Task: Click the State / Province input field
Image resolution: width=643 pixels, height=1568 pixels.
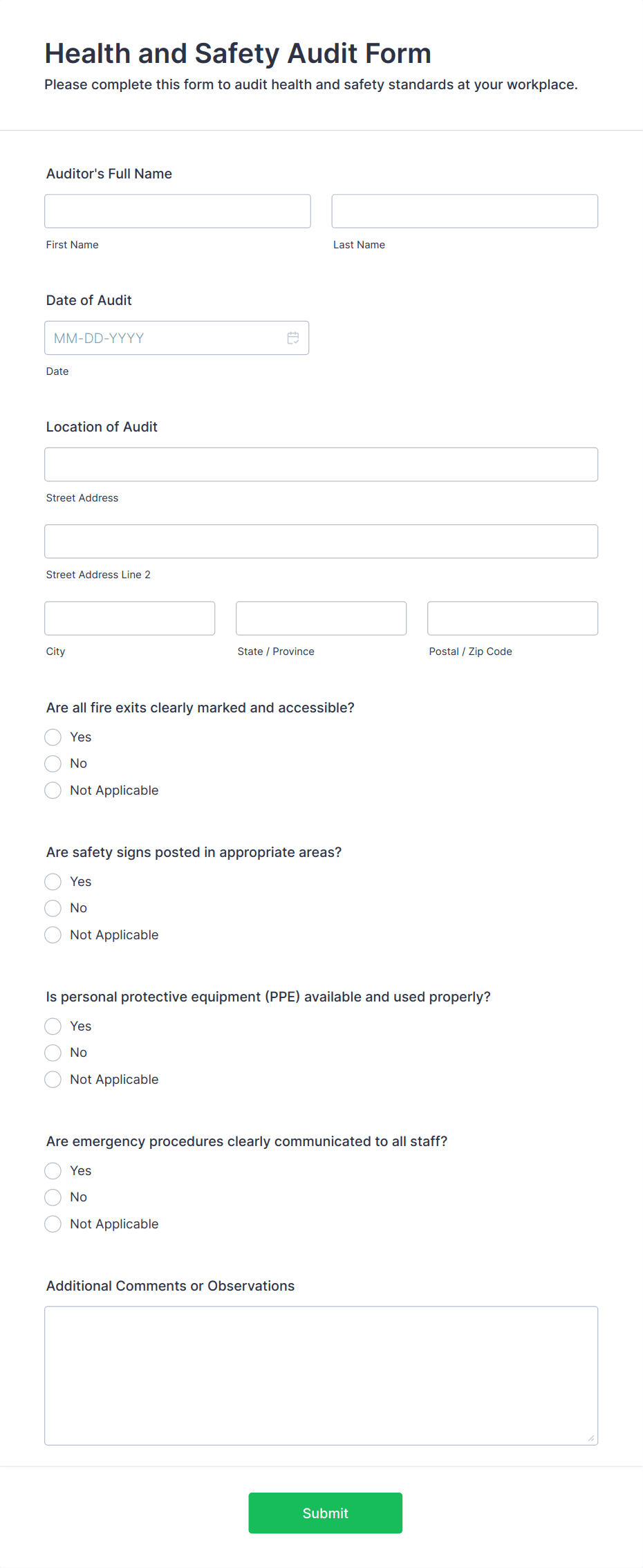Action: 320,618
